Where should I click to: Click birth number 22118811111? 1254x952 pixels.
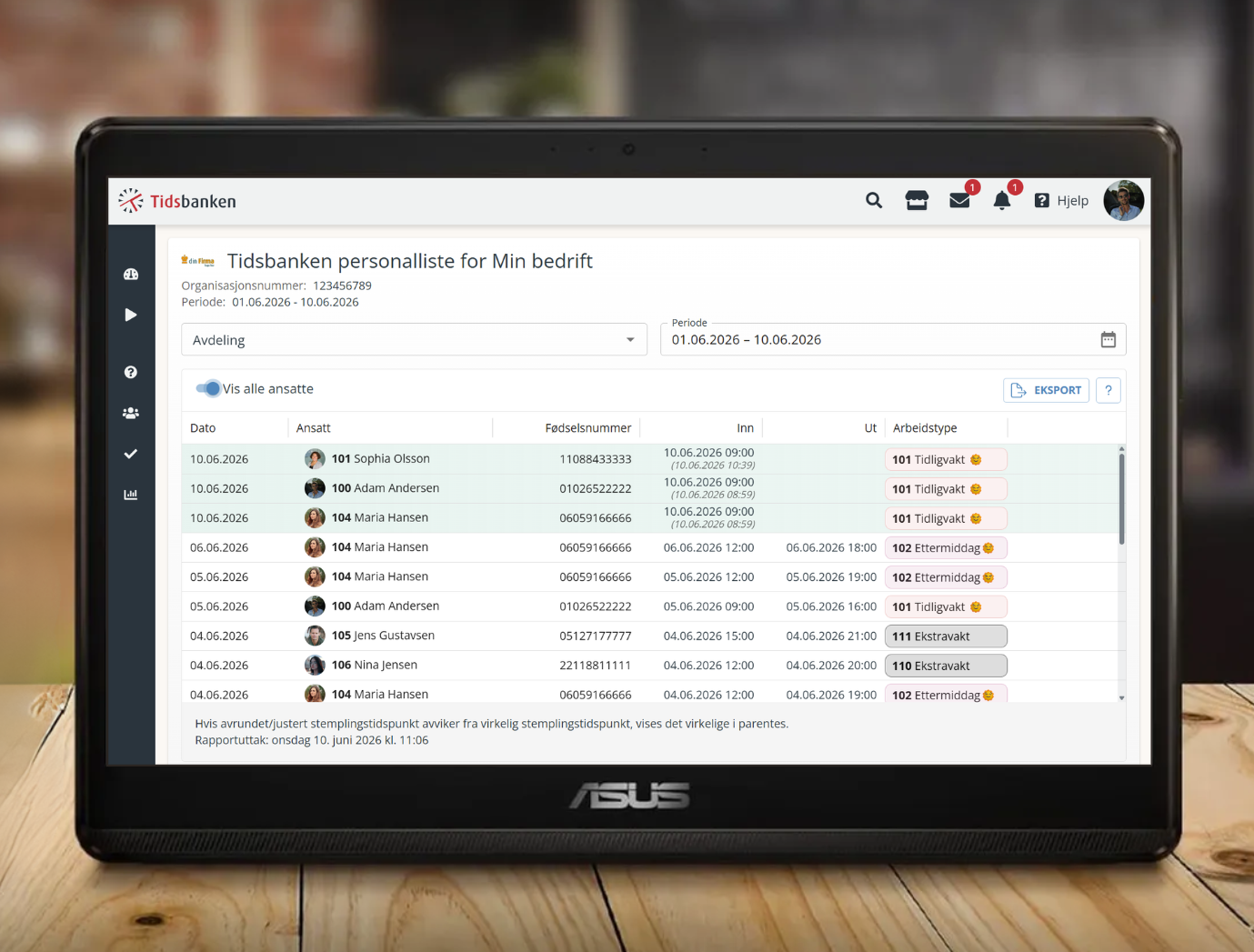click(x=596, y=666)
